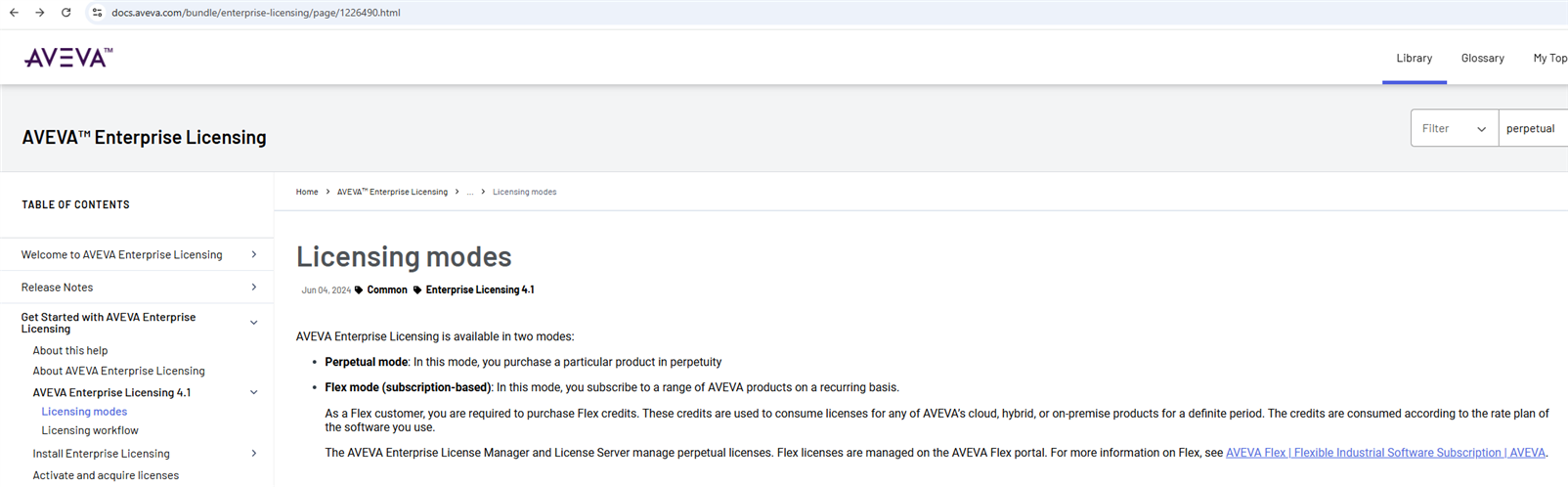Open Install Enterprise Licensing topic
The width and height of the screenshot is (1568, 487).
click(x=102, y=454)
